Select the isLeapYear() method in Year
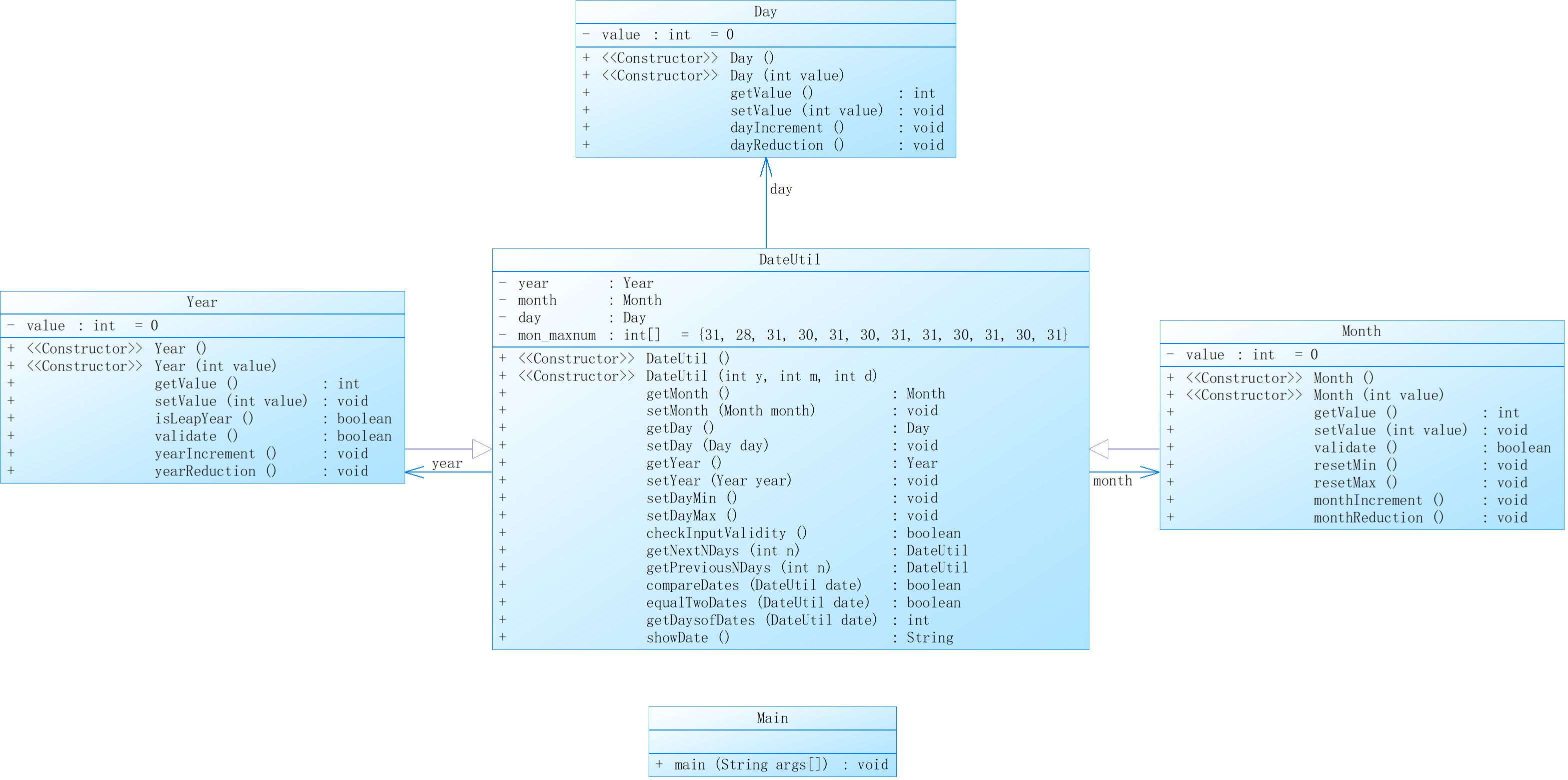Viewport: 1568px width, 780px height. tap(203, 418)
